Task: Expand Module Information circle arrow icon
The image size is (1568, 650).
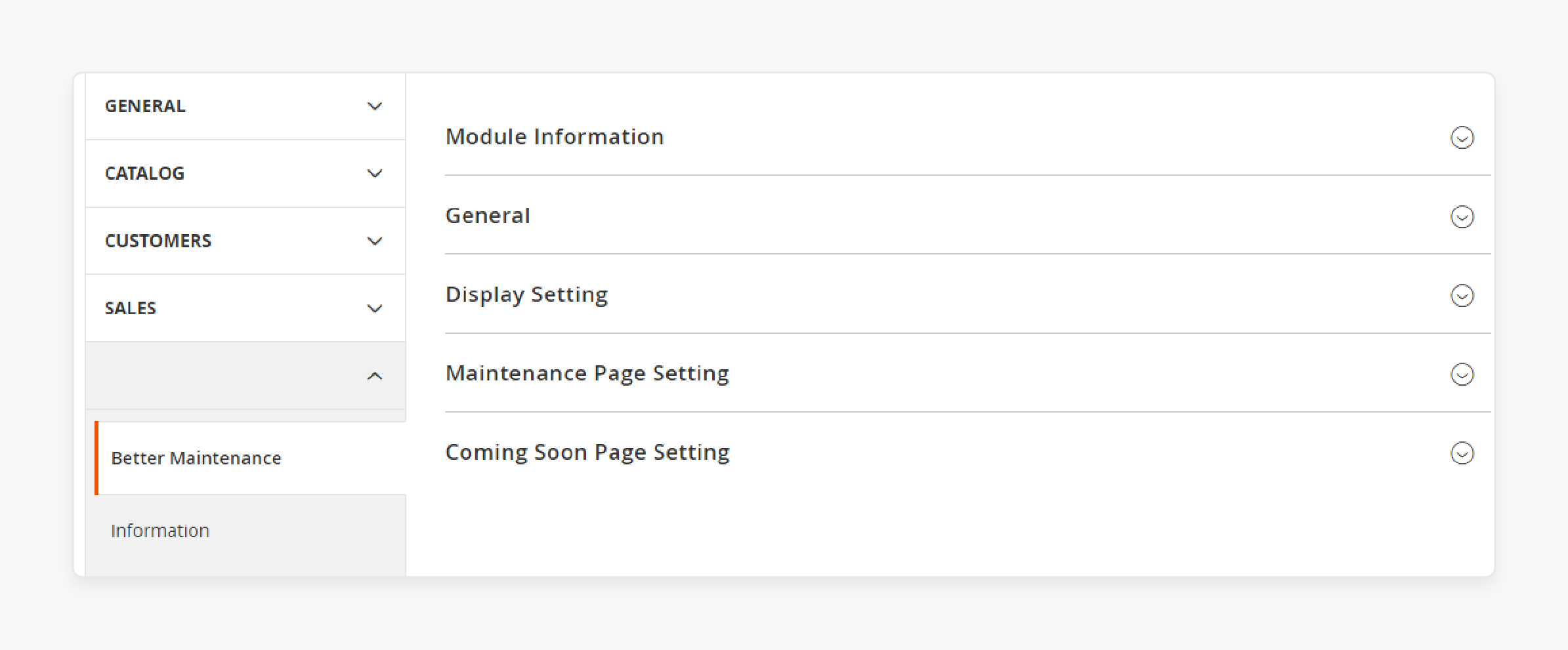Action: pyautogui.click(x=1462, y=138)
